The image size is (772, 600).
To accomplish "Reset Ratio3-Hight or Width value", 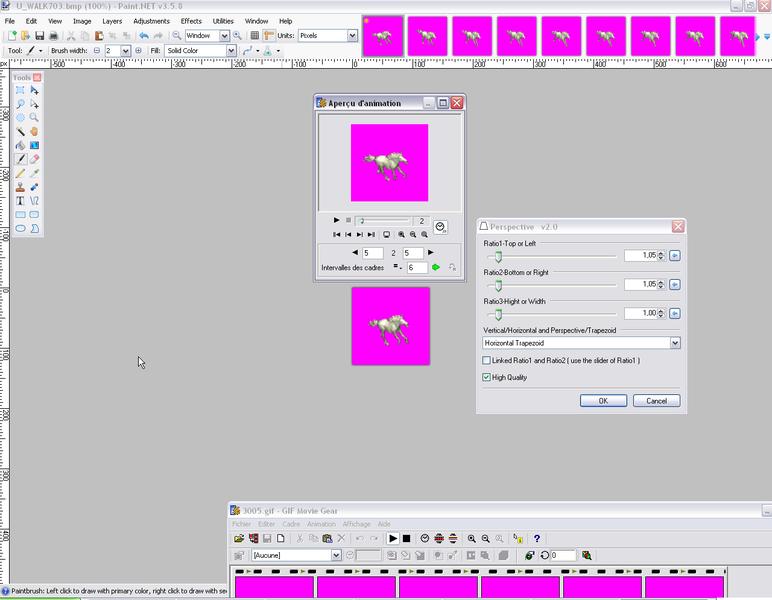I will coord(675,314).
